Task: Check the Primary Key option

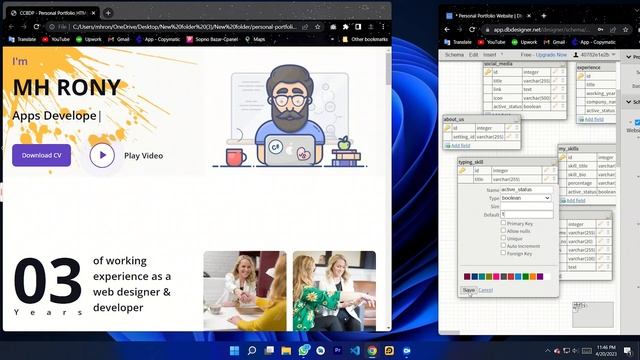Action: (503, 223)
